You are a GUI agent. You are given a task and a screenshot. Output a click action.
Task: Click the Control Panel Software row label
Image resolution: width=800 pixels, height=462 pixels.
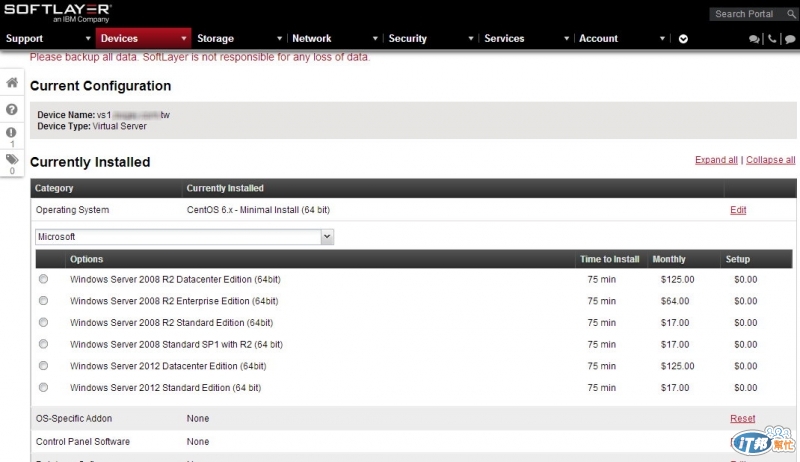coord(83,442)
